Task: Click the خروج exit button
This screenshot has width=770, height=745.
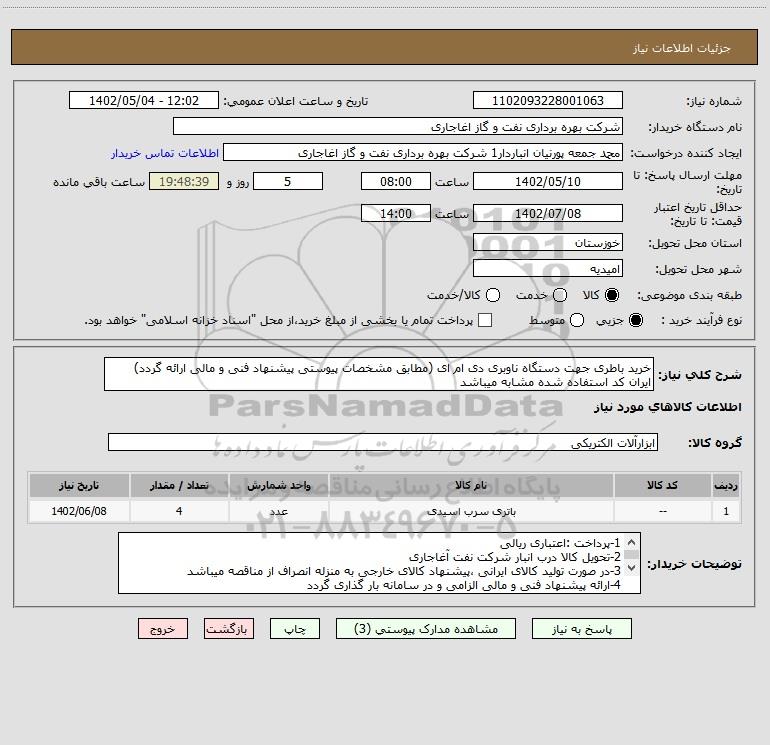Action: click(x=163, y=629)
